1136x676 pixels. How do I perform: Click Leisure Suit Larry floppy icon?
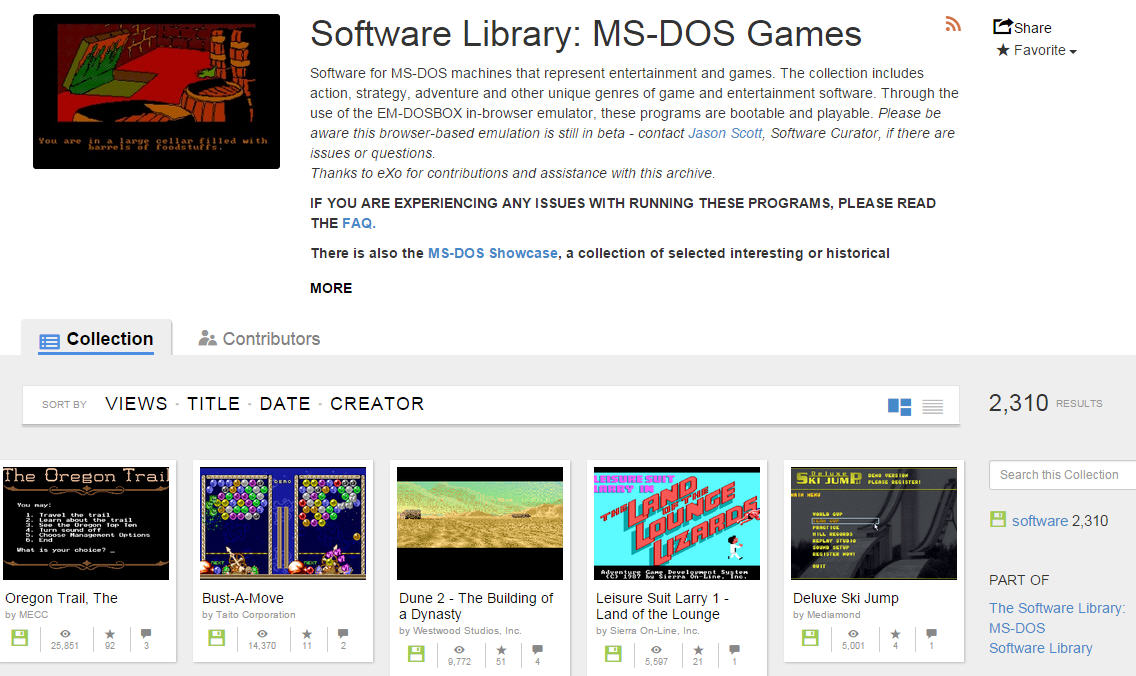613,654
